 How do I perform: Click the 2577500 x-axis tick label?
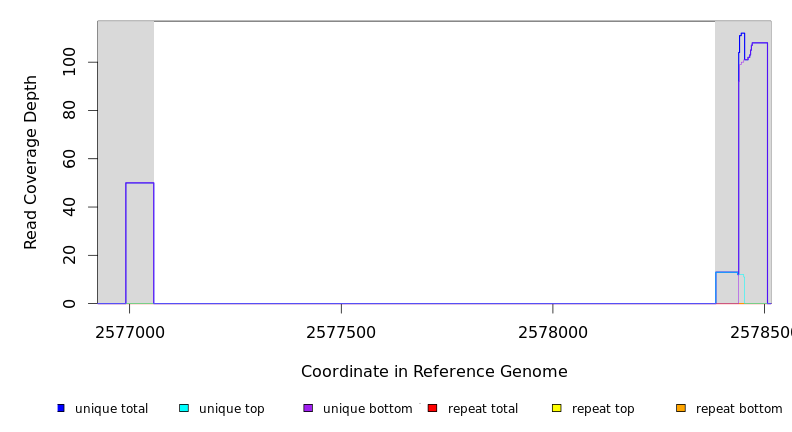click(x=341, y=332)
